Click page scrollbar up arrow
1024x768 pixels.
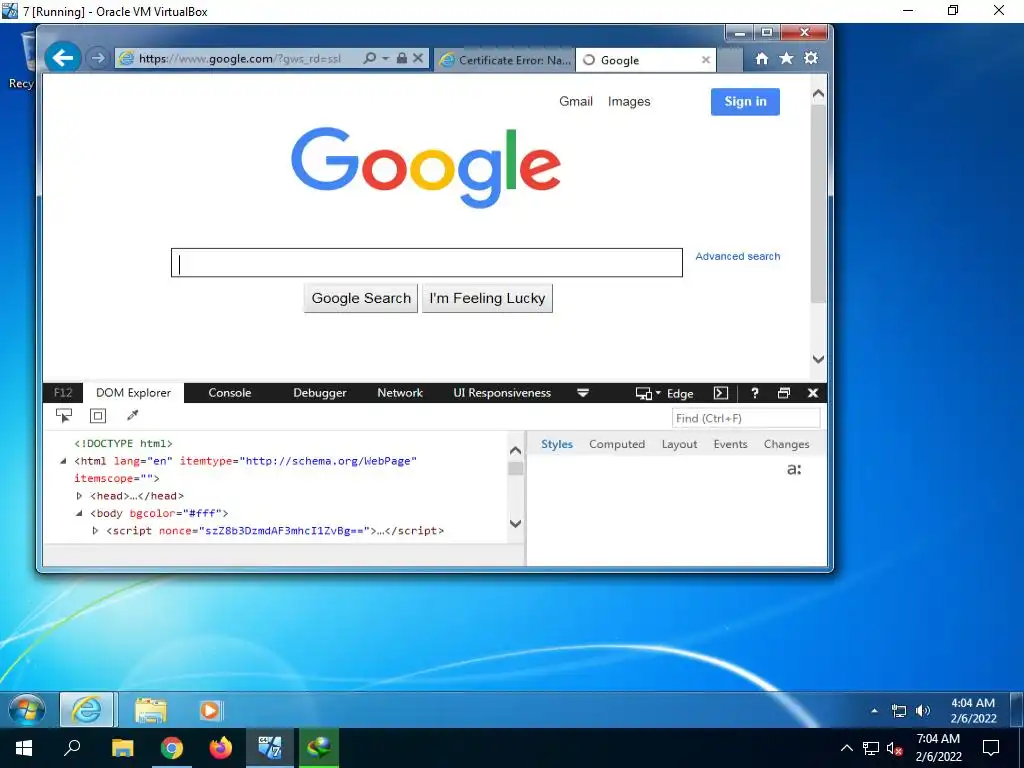[x=818, y=94]
